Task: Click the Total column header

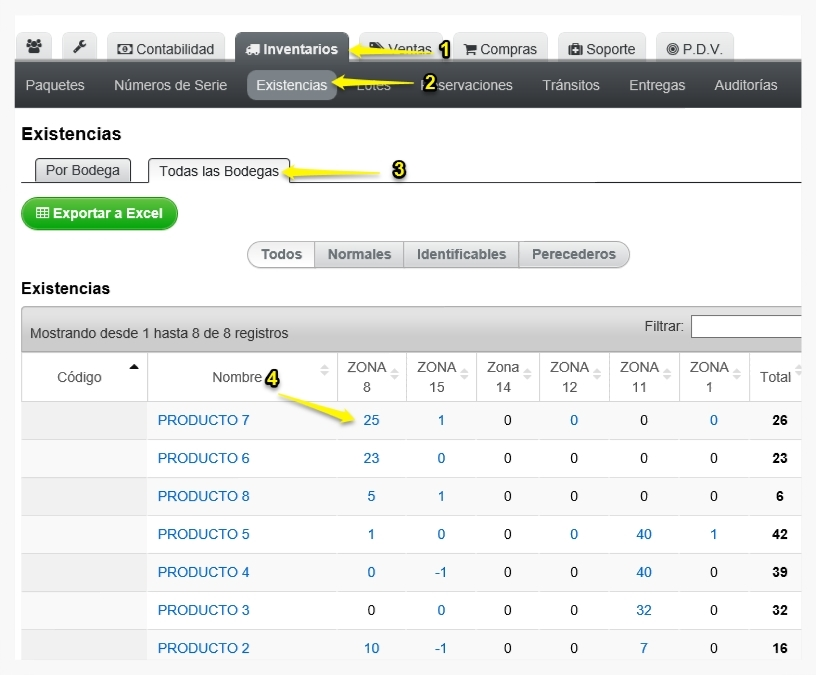Action: pyautogui.click(x=775, y=377)
